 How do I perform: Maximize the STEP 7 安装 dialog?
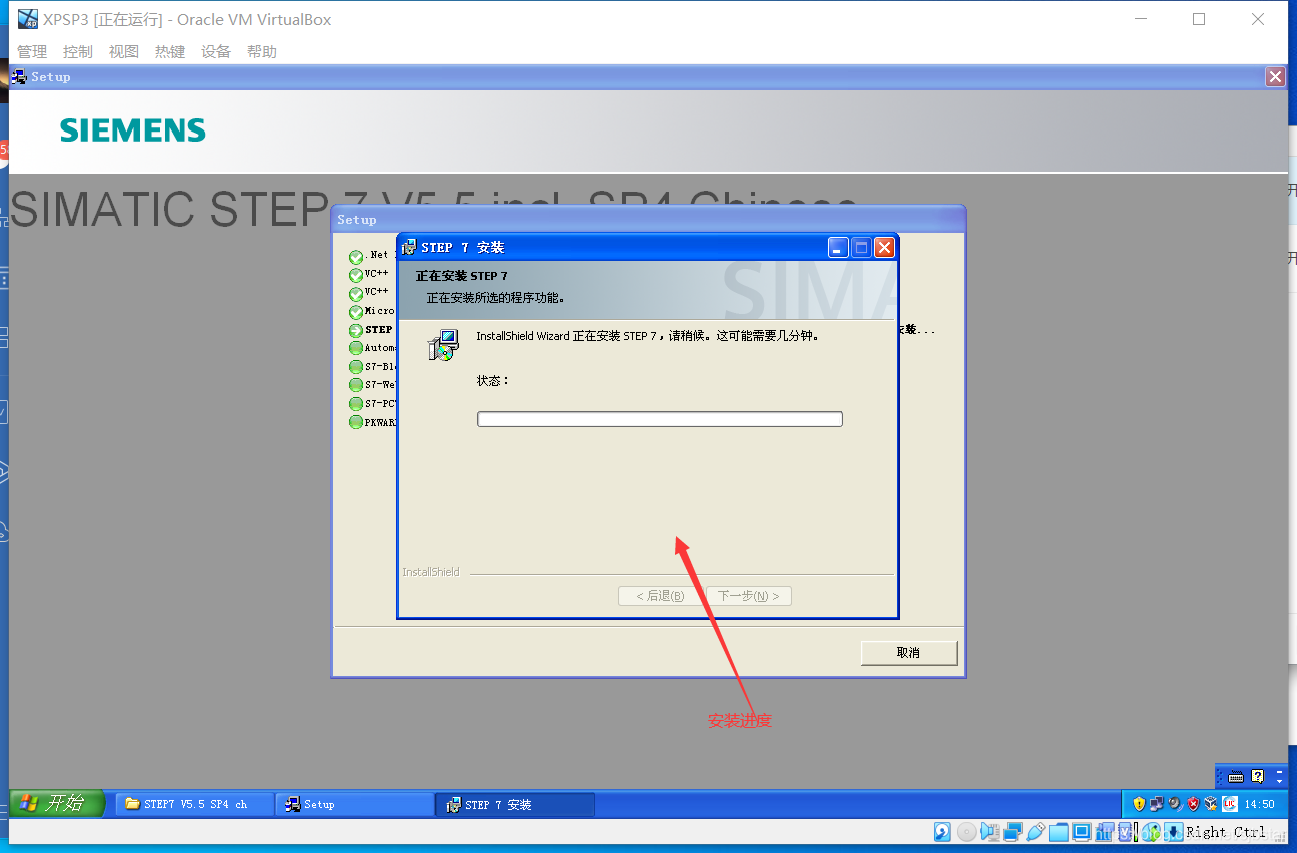861,247
